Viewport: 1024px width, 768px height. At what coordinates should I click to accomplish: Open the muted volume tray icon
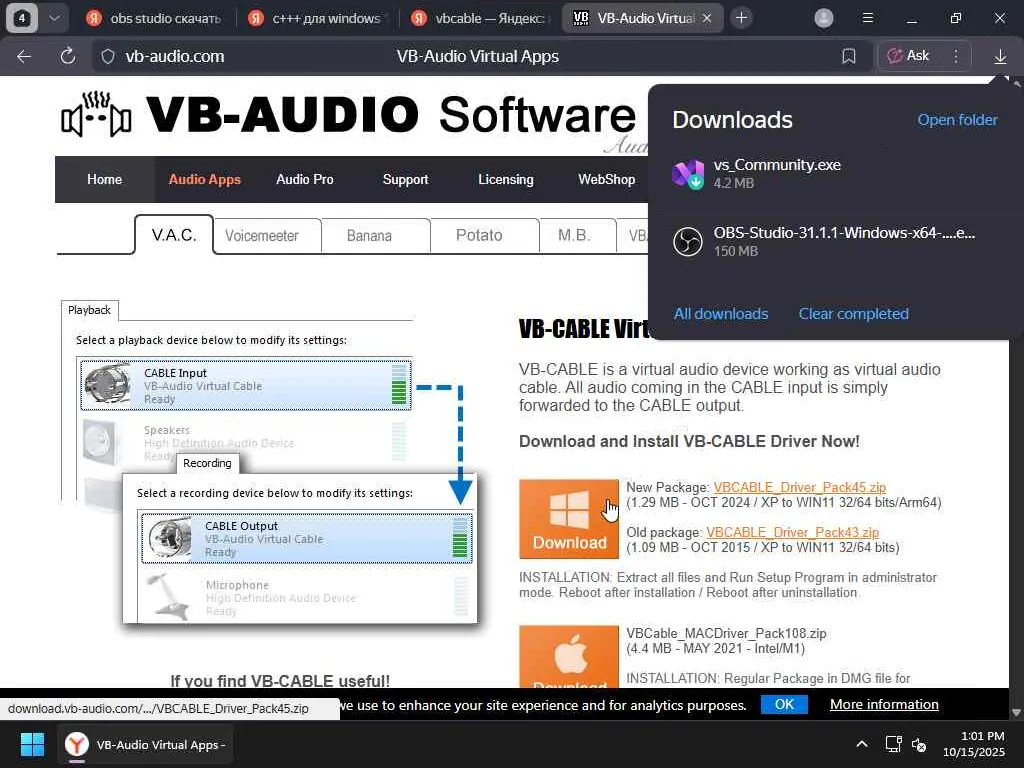[919, 744]
